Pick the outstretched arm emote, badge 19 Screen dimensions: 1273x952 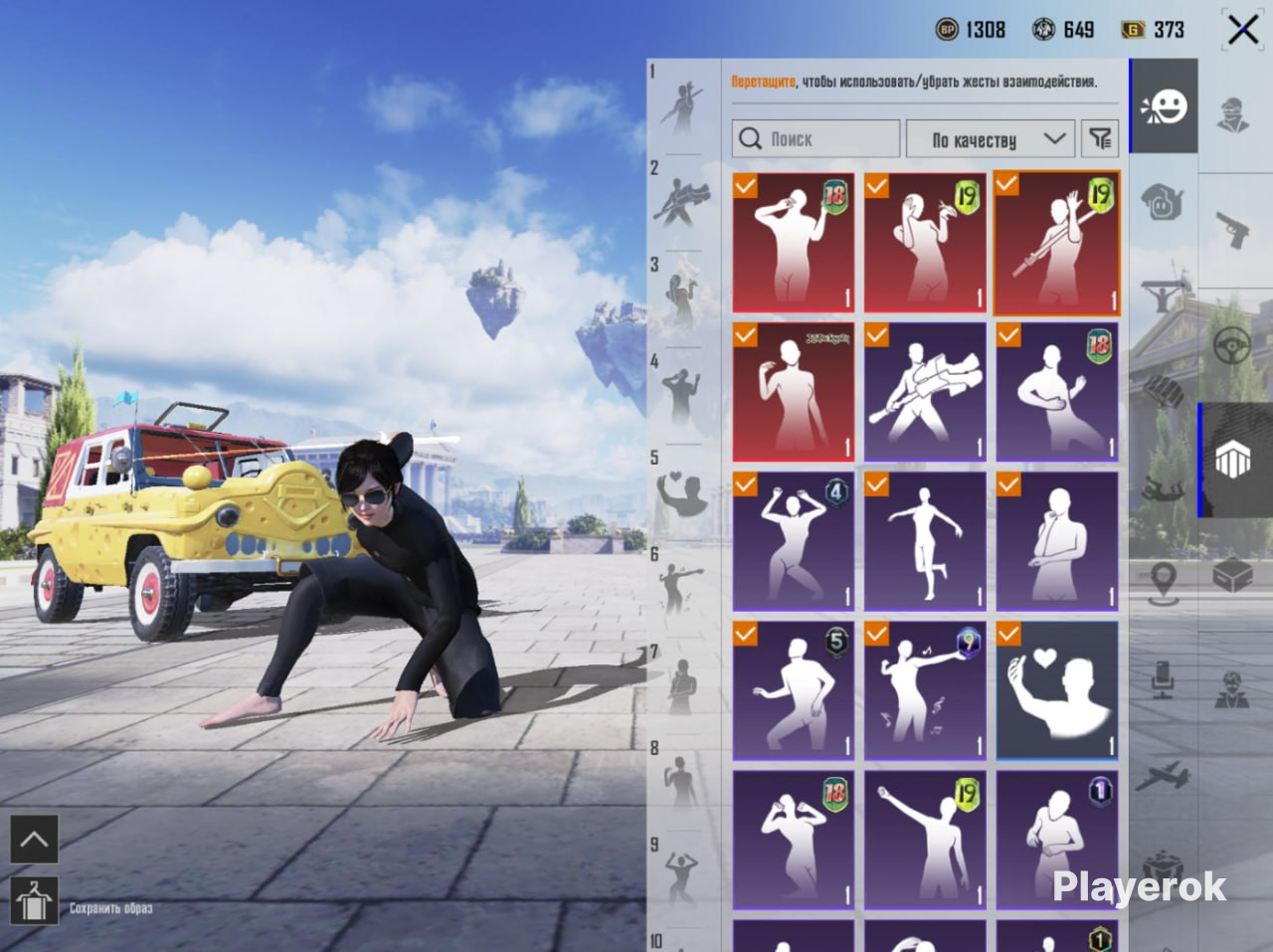click(925, 840)
